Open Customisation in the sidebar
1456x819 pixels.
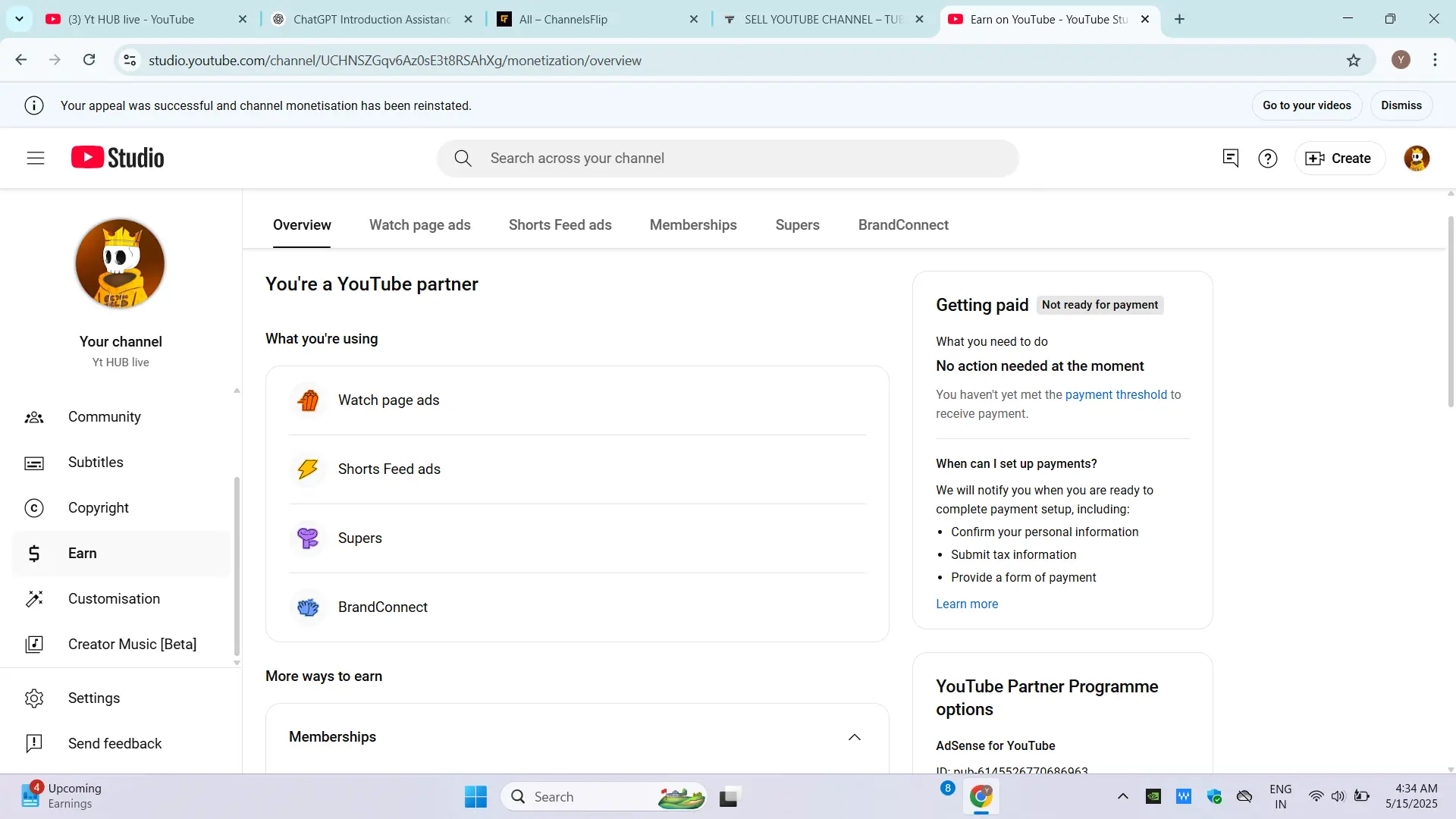tap(121, 599)
